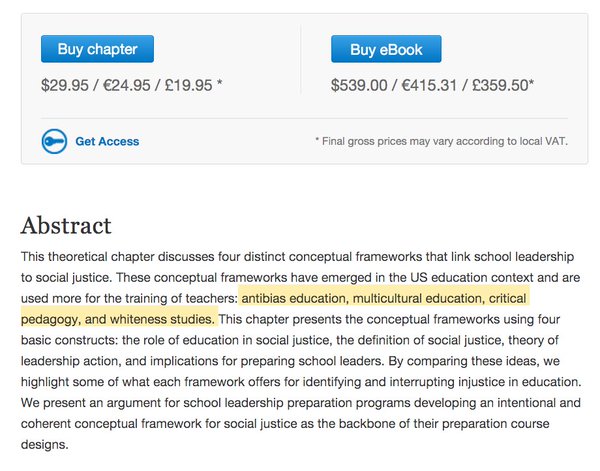Image resolution: width=600 pixels, height=471 pixels.
Task: Click the highlighted phrase 'whiteness studies'
Action: click(163, 319)
